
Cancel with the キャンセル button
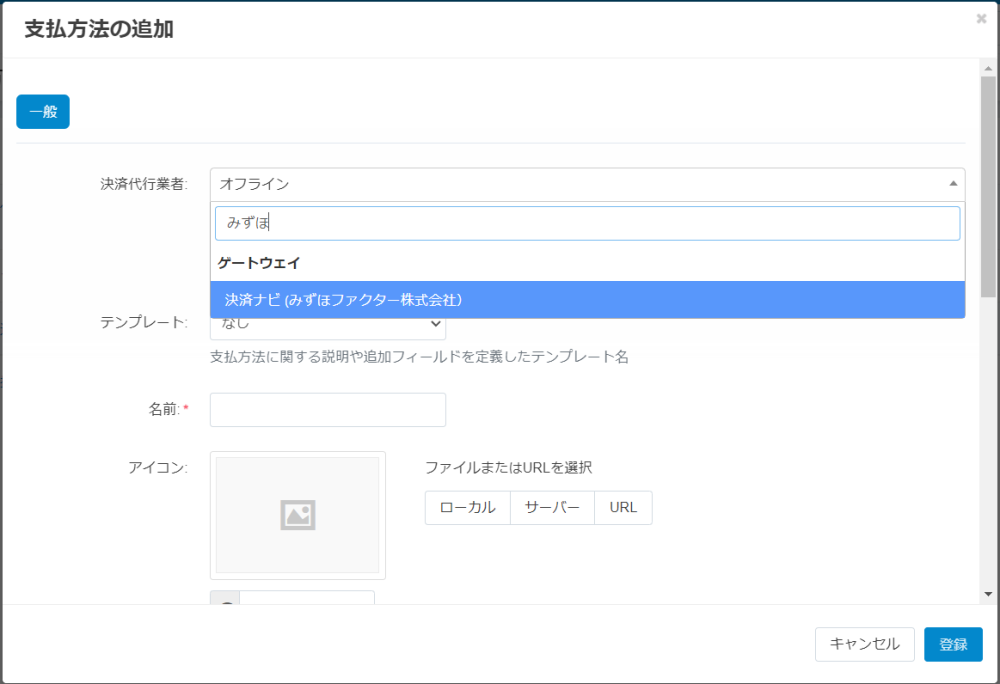click(864, 644)
